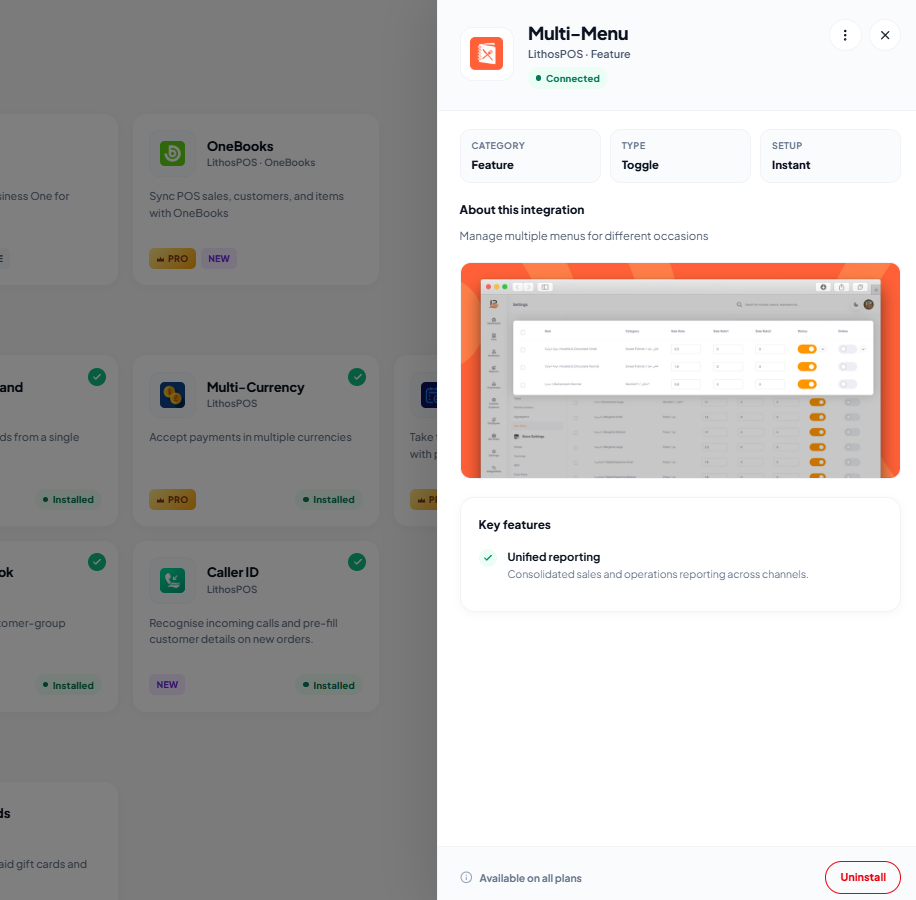
Task: Click the Multi-Currency coins app icon
Action: (172, 395)
